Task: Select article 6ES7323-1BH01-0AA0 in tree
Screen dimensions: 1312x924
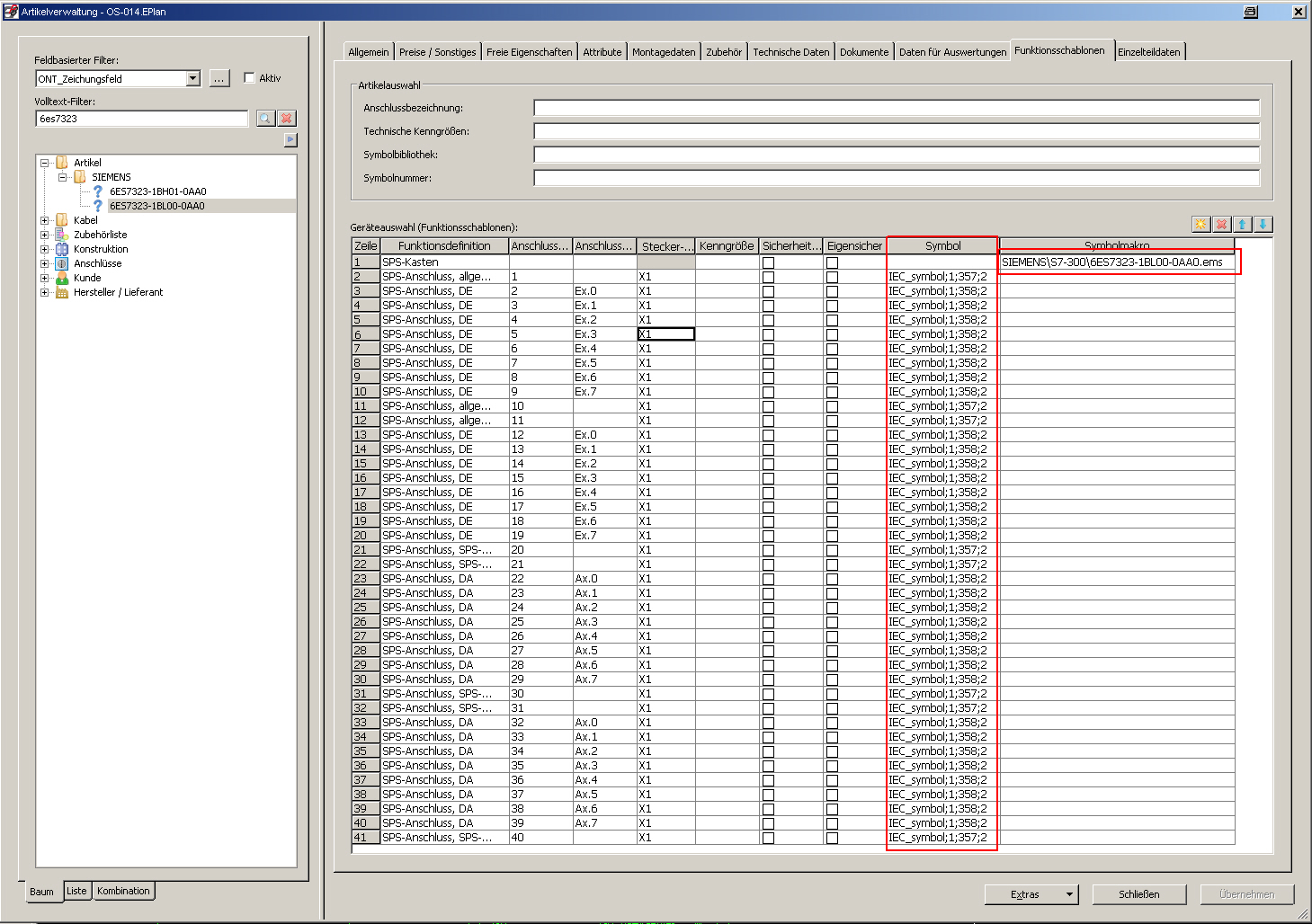Action: [157, 191]
